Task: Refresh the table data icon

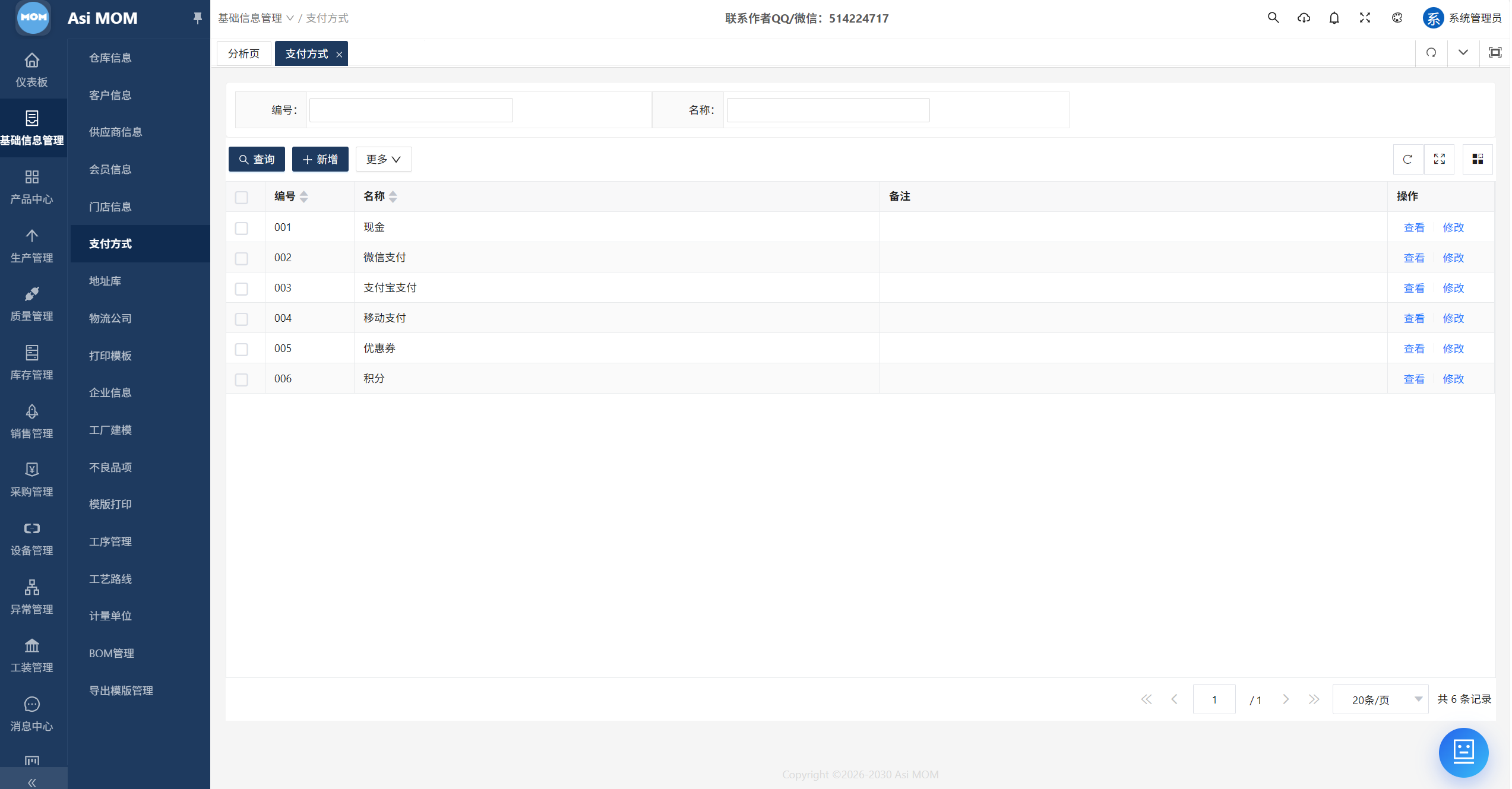Action: 1407,159
